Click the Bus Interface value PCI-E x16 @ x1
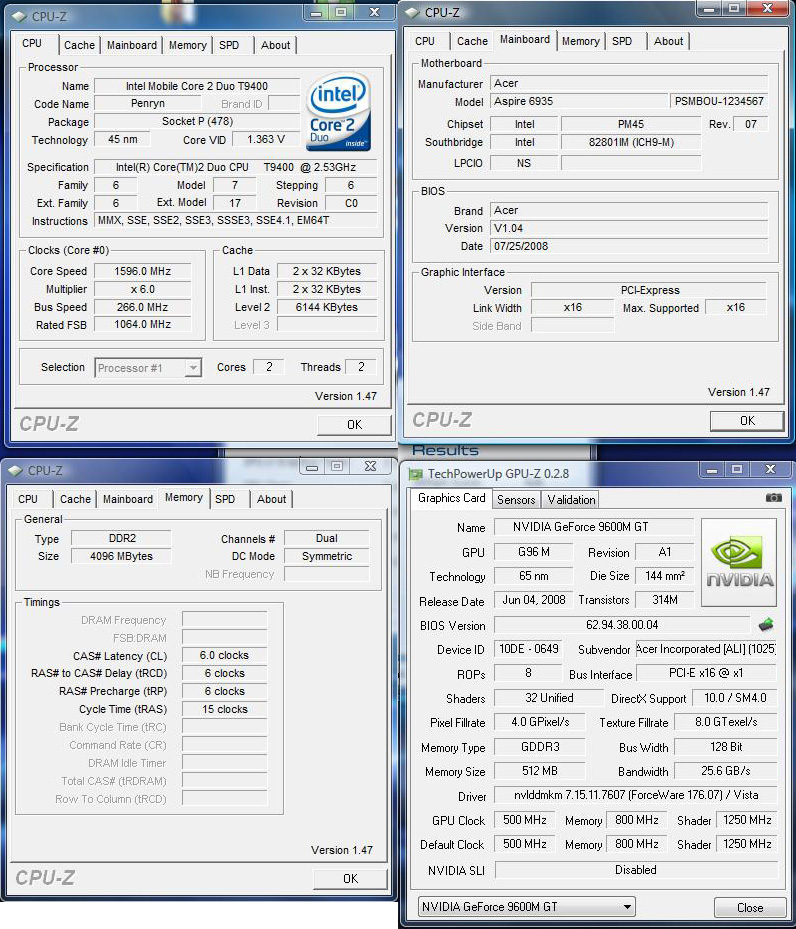The height and width of the screenshot is (929, 796). pos(706,673)
